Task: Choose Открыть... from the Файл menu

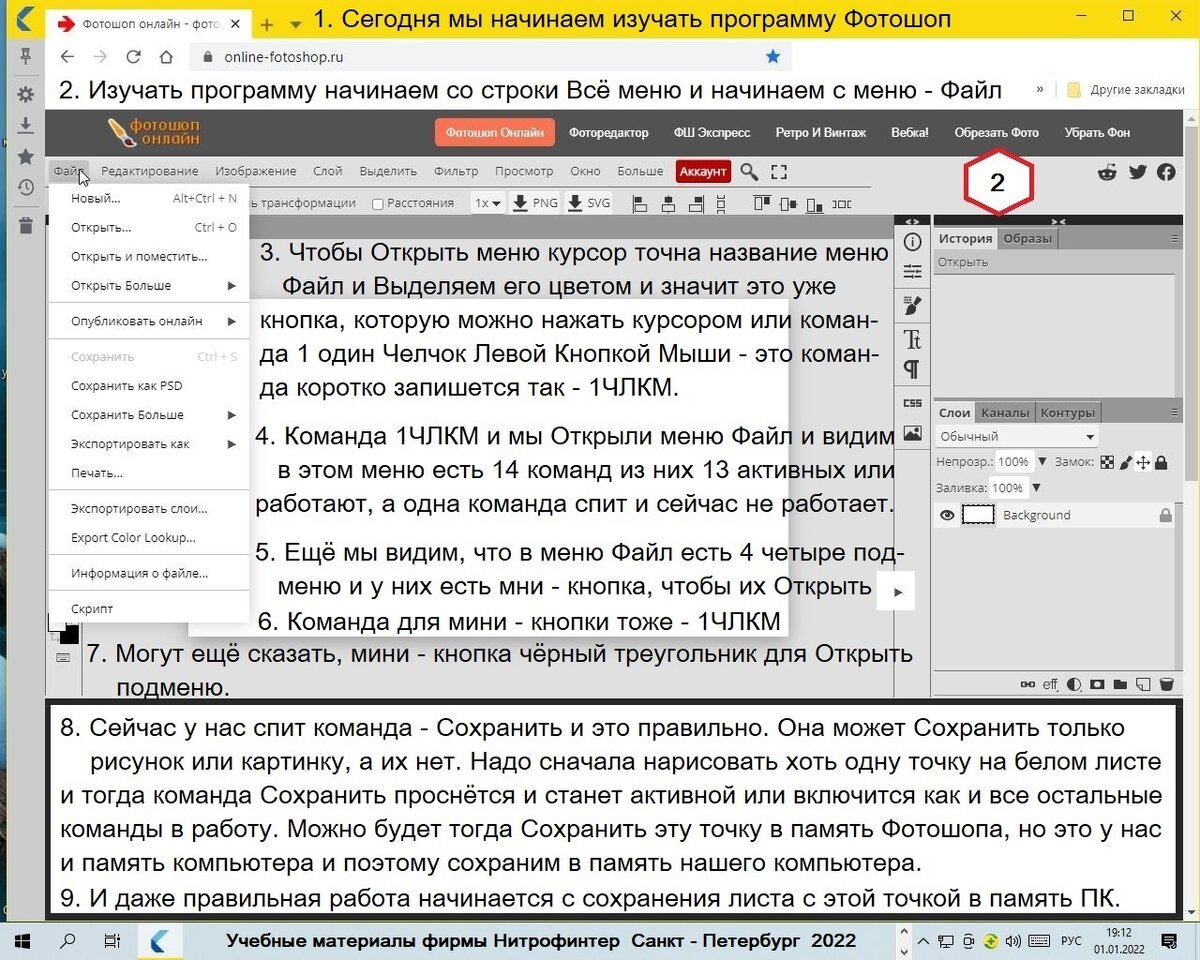Action: point(149,227)
